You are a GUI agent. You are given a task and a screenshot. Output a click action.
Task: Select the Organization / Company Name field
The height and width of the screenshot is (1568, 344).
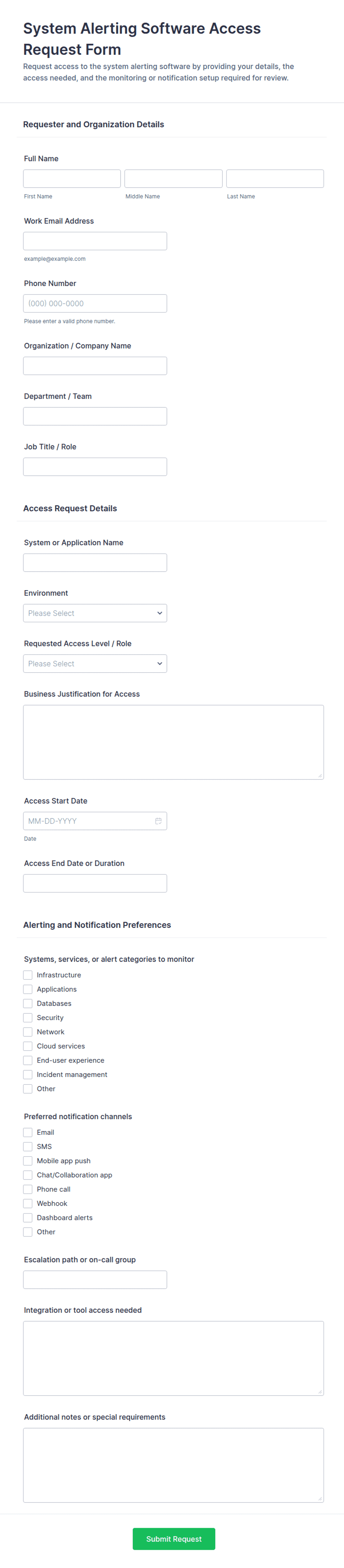point(95,366)
